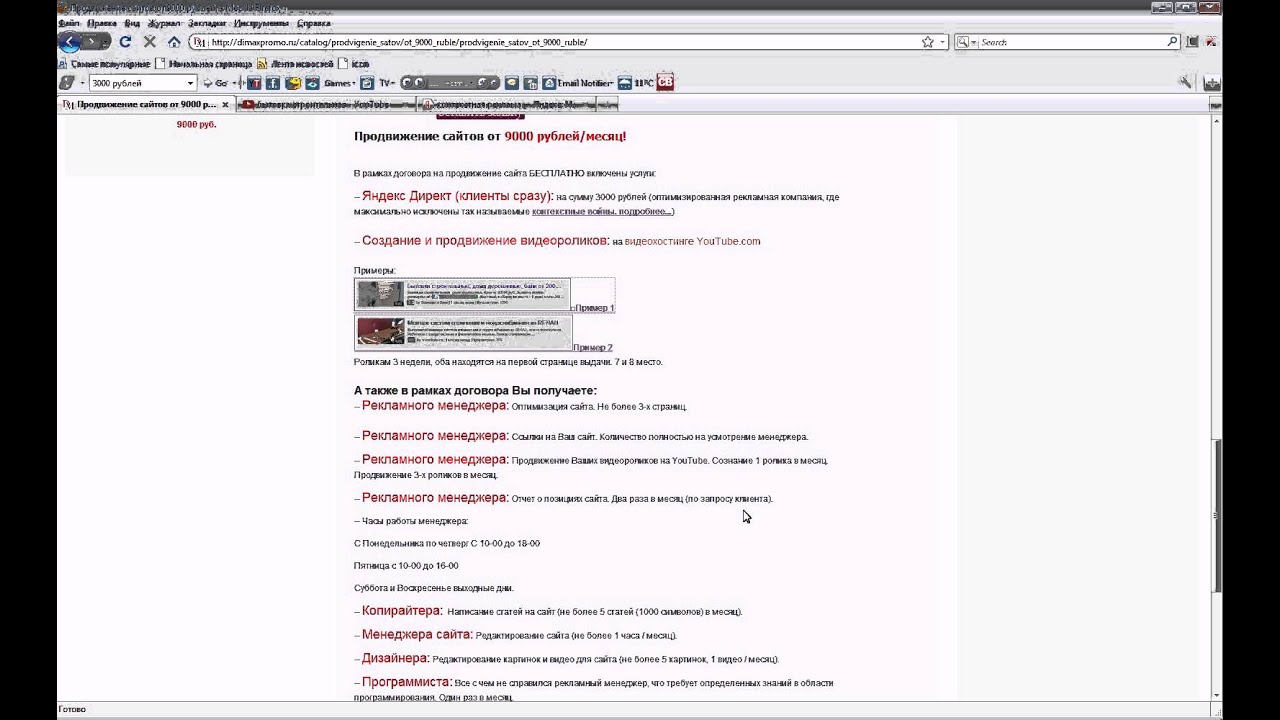Submit search with the magnifier button

[x=1173, y=42]
